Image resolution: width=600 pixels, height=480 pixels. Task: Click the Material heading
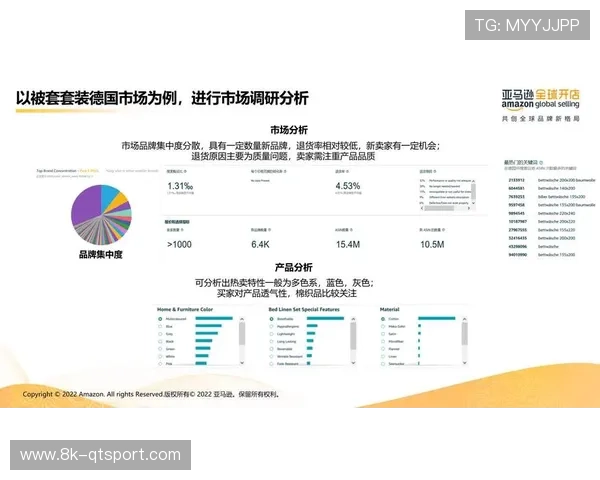pyautogui.click(x=390, y=309)
